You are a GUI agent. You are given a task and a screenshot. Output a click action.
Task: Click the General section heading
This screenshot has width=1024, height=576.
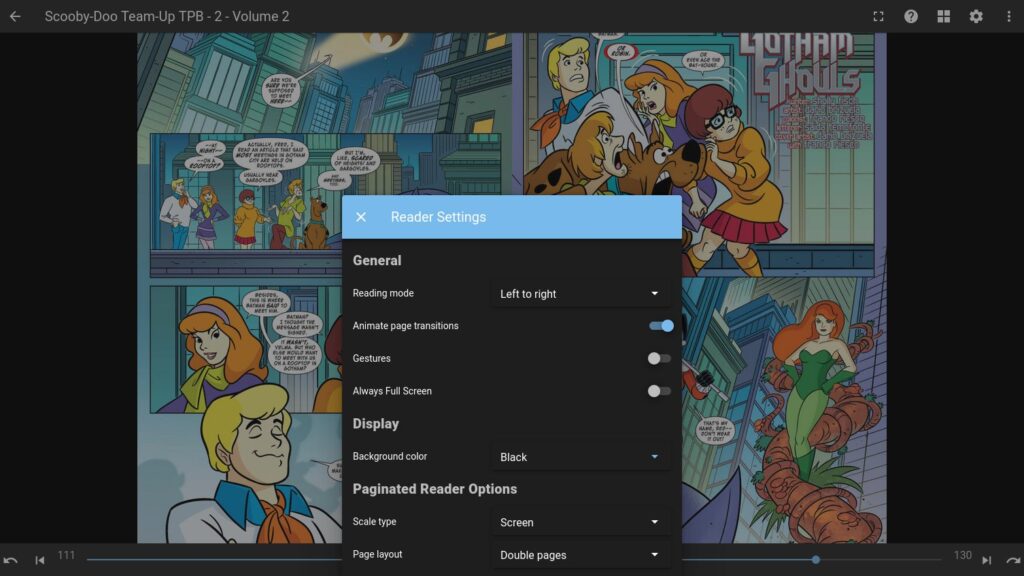377,261
